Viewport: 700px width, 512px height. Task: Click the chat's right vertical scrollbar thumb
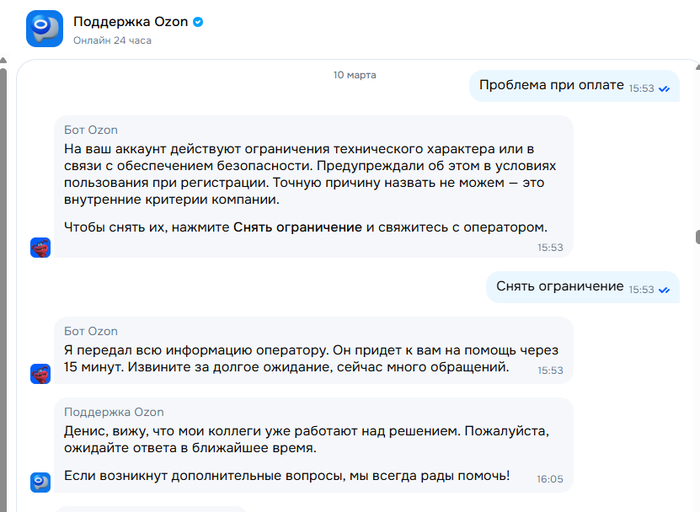pyautogui.click(x=697, y=237)
